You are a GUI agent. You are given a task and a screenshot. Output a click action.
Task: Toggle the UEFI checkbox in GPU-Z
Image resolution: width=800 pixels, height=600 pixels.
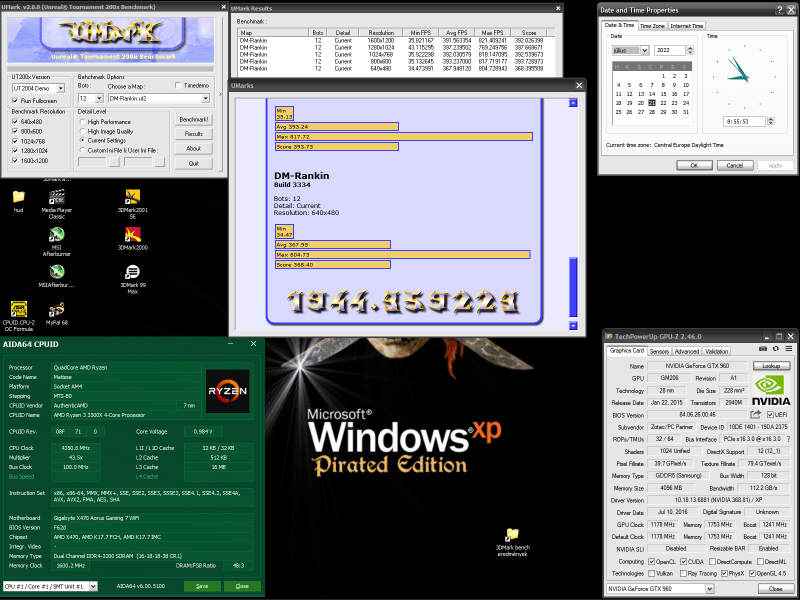click(770, 414)
